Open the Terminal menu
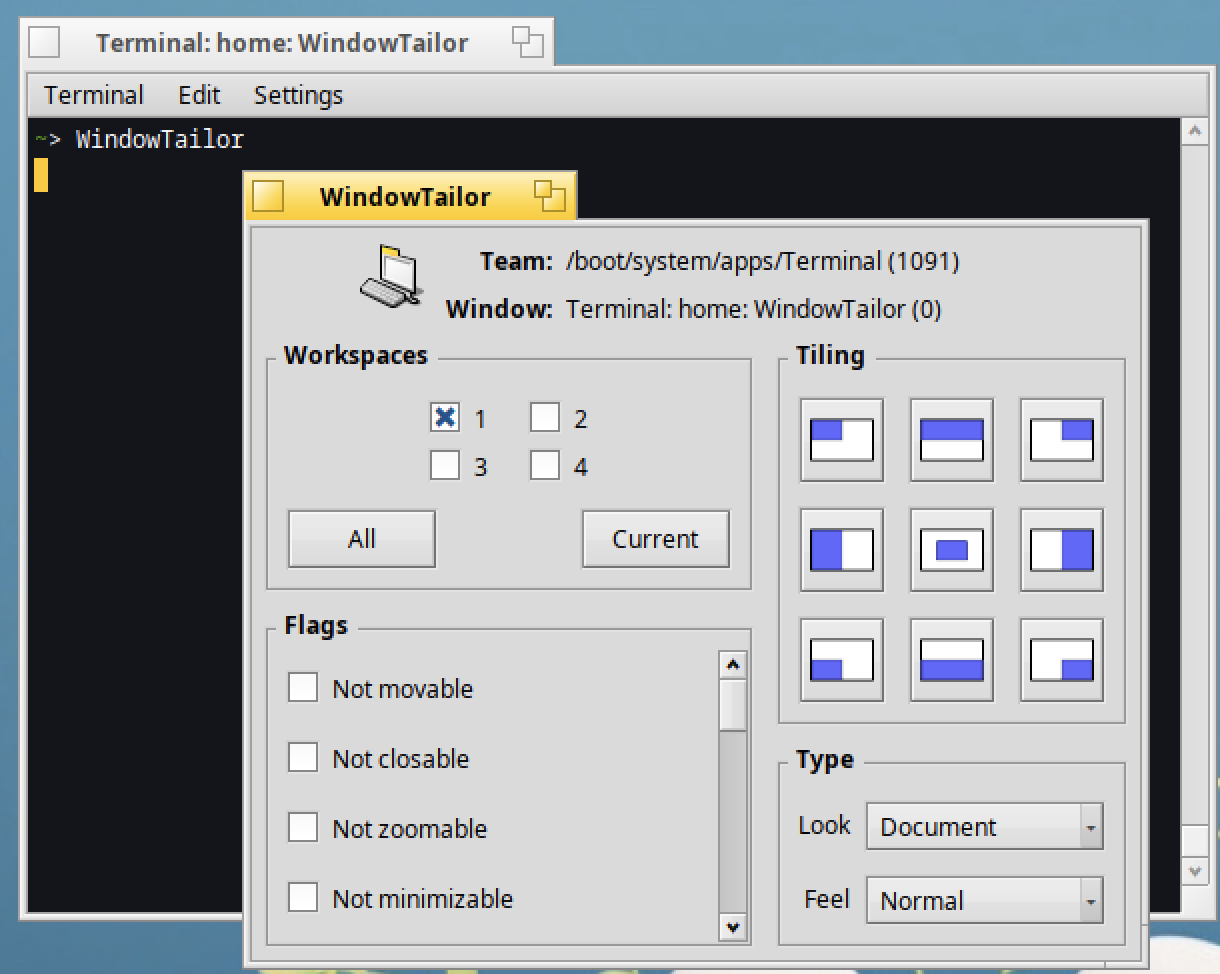Viewport: 1220px width, 974px height. (x=94, y=95)
